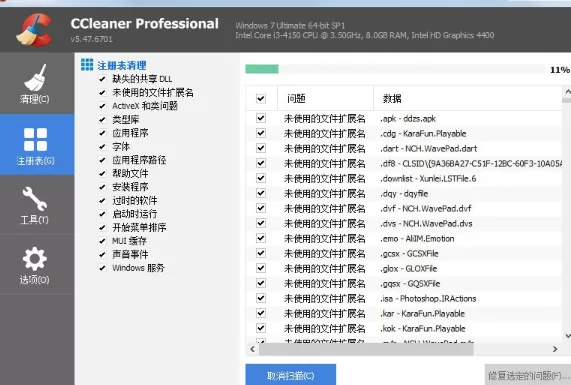Screen dimensions: 571x385
Task: Click the 11% progress percentage text
Action: pos(560,70)
